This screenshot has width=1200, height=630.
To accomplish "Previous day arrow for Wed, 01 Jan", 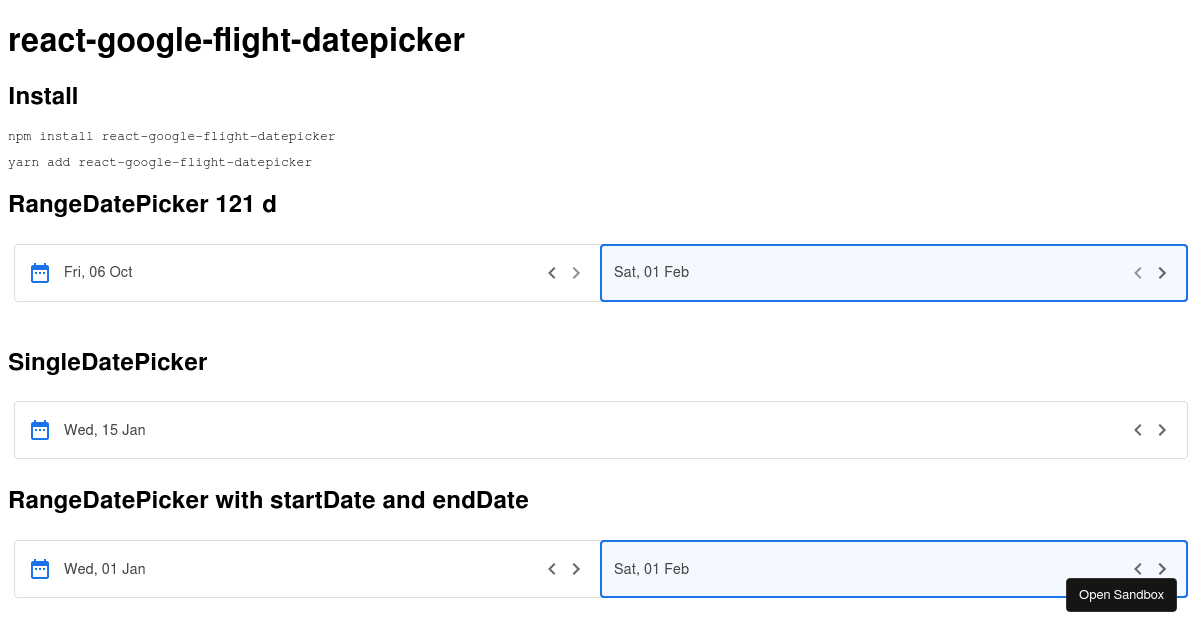I will 552,569.
